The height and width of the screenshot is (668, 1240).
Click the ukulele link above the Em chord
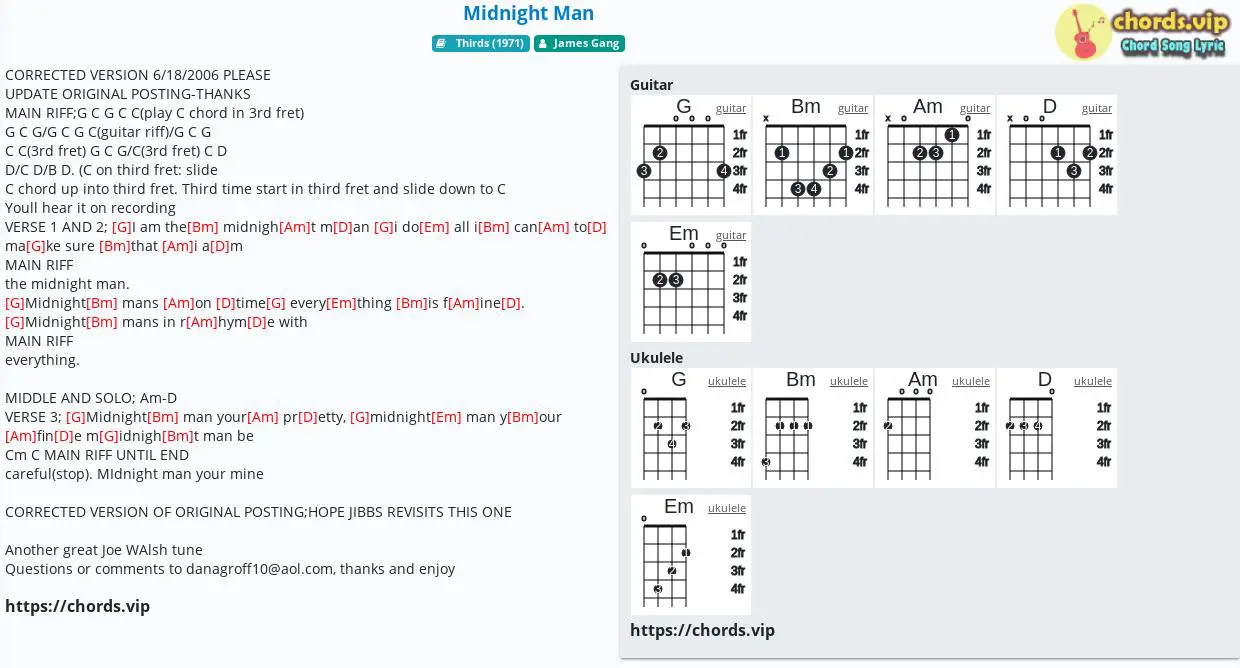point(727,508)
